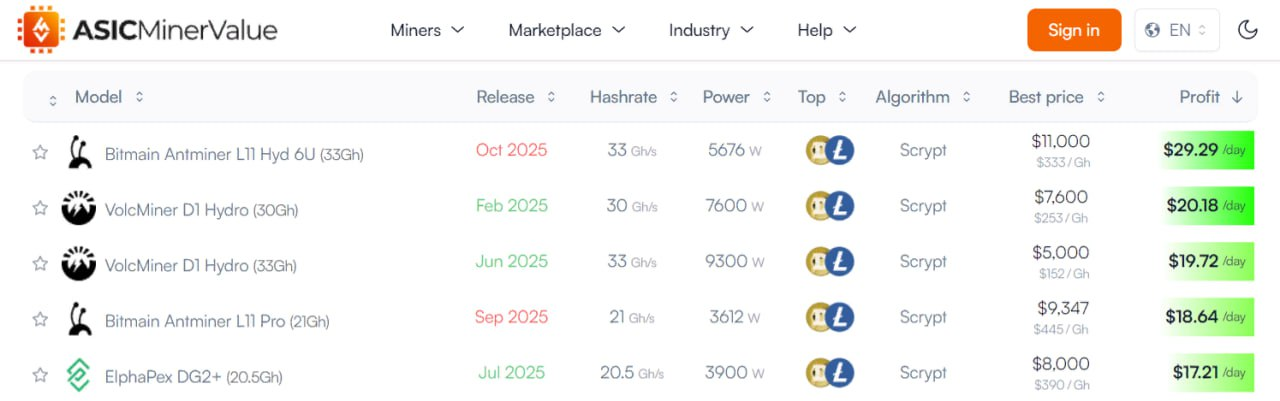The height and width of the screenshot is (401, 1280).
Task: Toggle dark mode moon icon
Action: (x=1247, y=30)
